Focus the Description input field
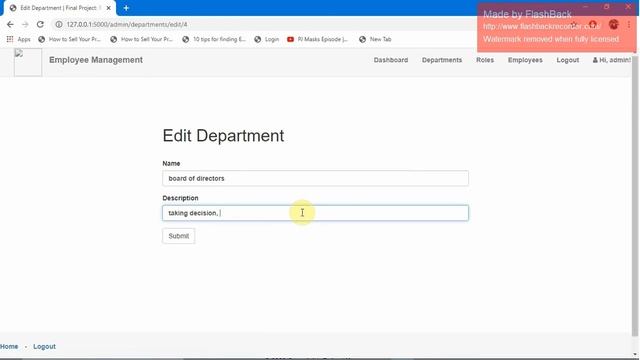This screenshot has width=640, height=360. (x=315, y=213)
